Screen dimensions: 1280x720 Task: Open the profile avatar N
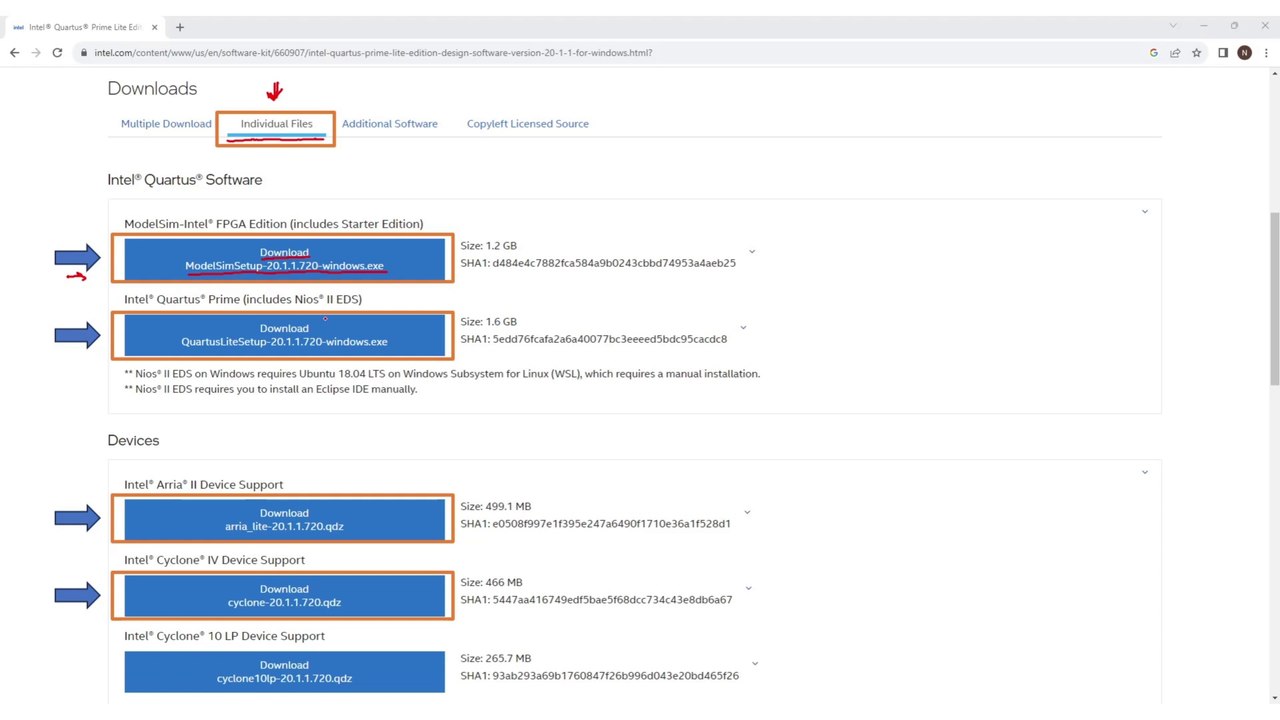1244,53
